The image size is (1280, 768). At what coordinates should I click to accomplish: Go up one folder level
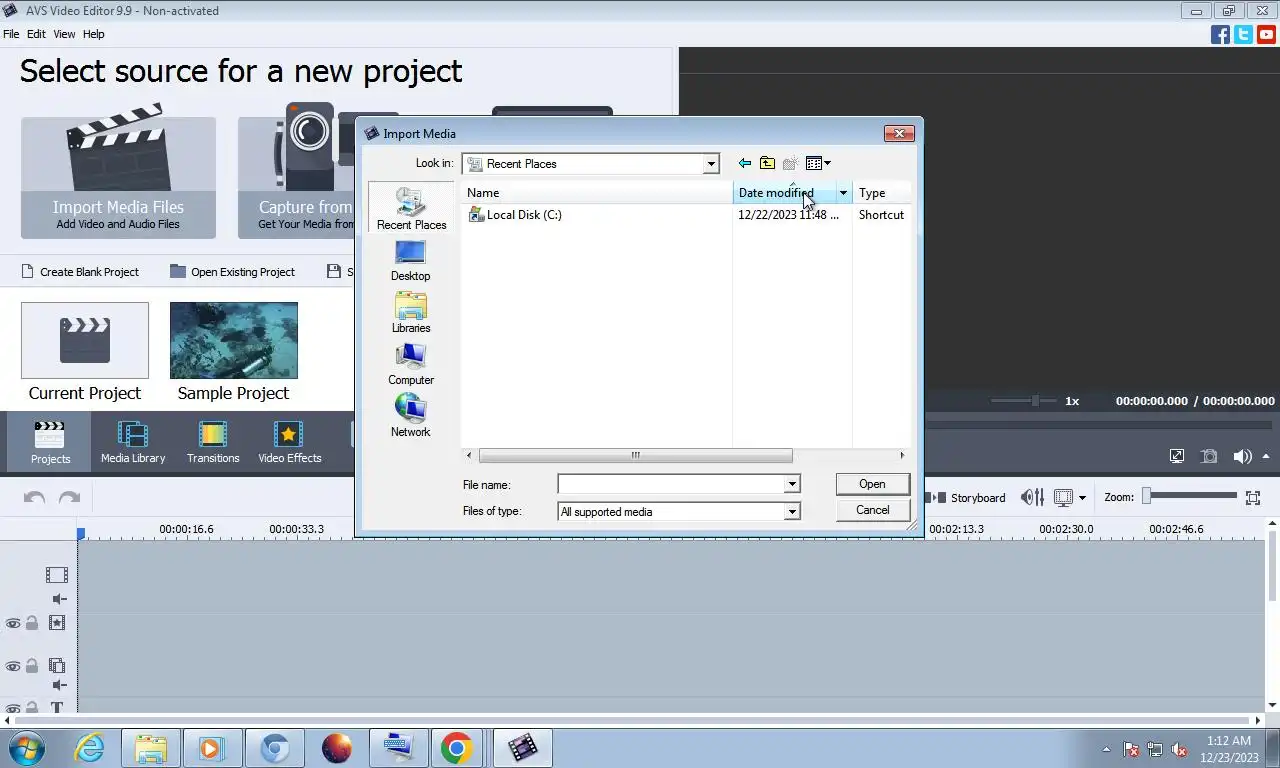767,163
